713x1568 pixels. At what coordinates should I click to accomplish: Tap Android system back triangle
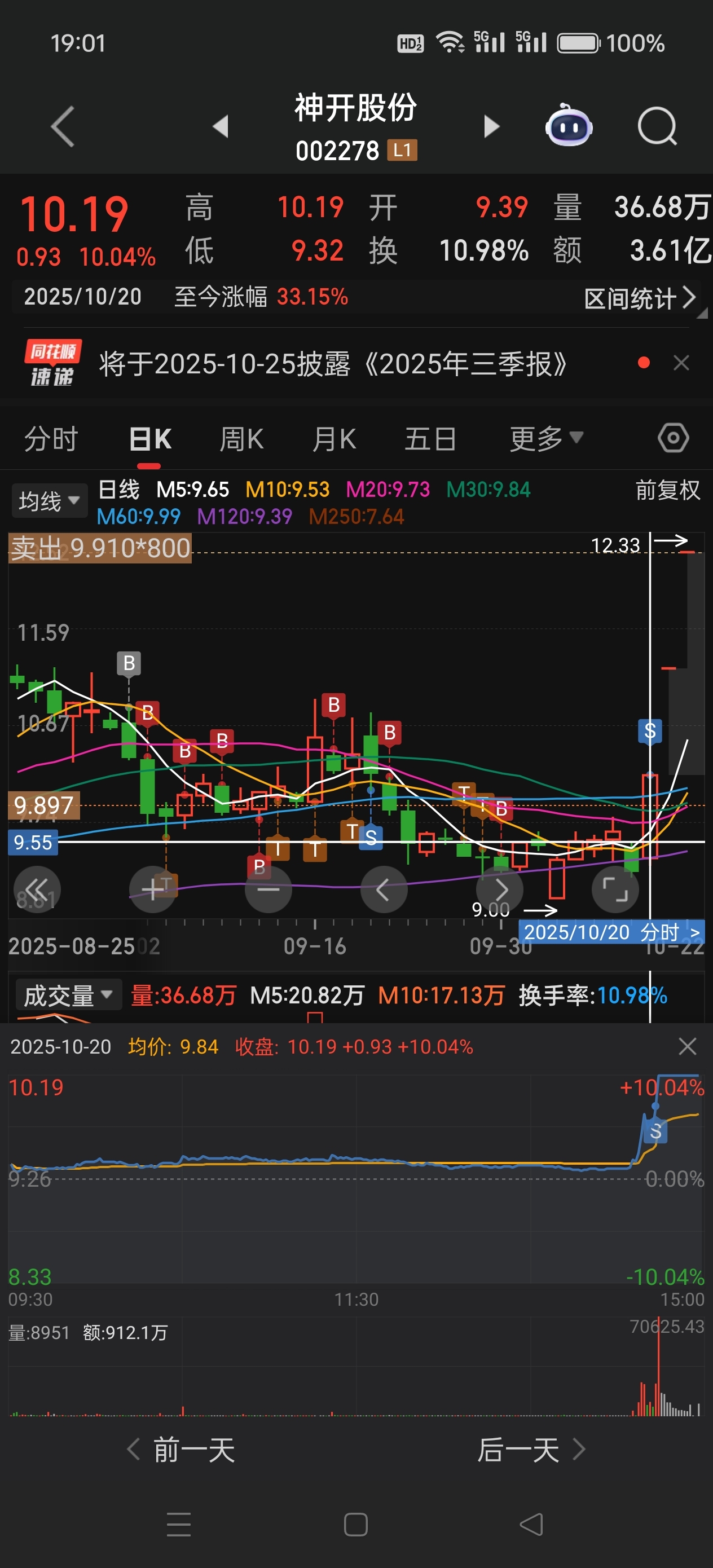531,1524
